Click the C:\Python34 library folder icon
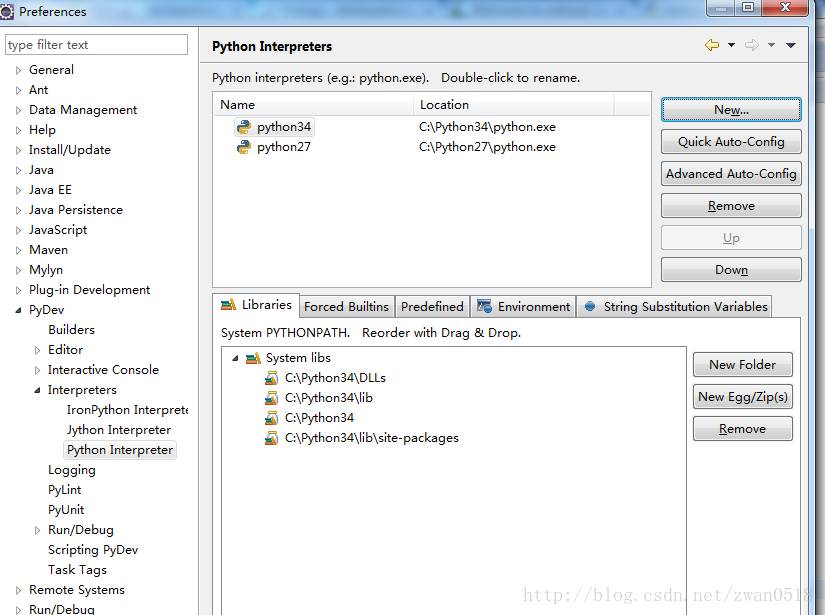Image resolution: width=825 pixels, height=615 pixels. tap(271, 418)
